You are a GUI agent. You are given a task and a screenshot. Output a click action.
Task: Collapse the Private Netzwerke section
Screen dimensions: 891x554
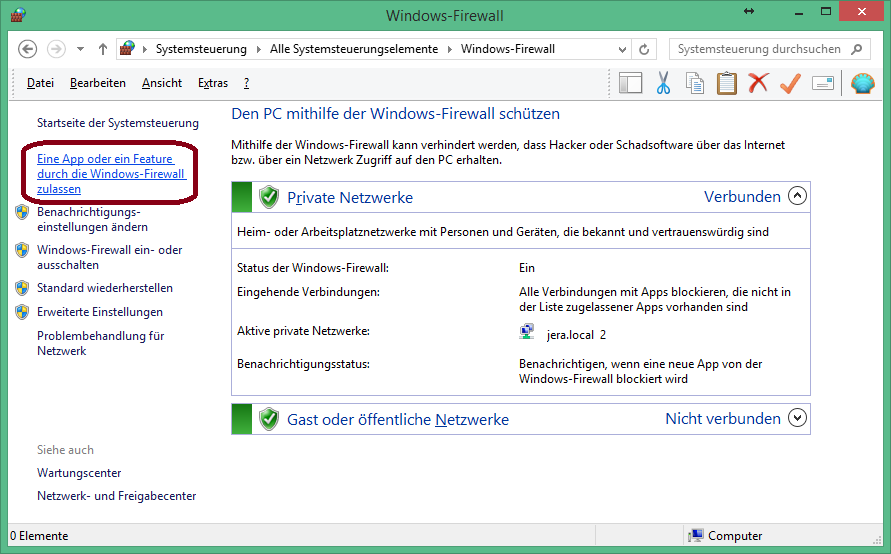click(797, 196)
